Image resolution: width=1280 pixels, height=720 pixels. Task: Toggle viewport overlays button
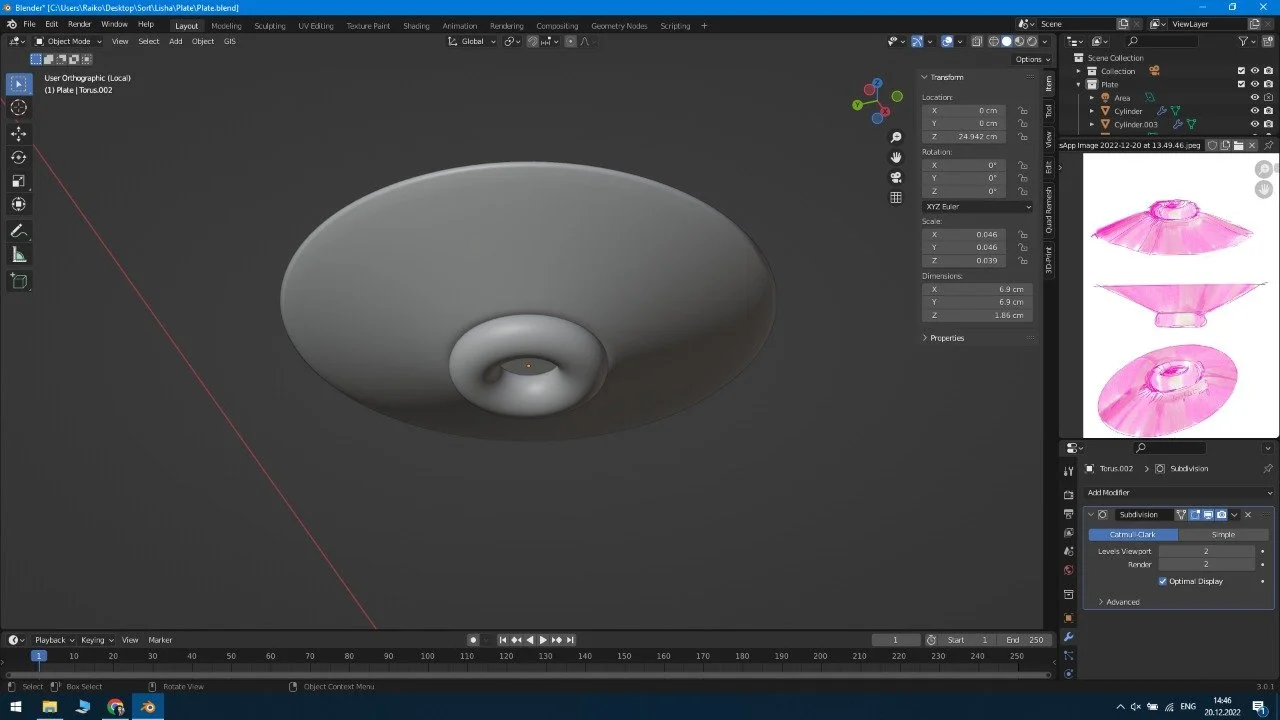947,41
